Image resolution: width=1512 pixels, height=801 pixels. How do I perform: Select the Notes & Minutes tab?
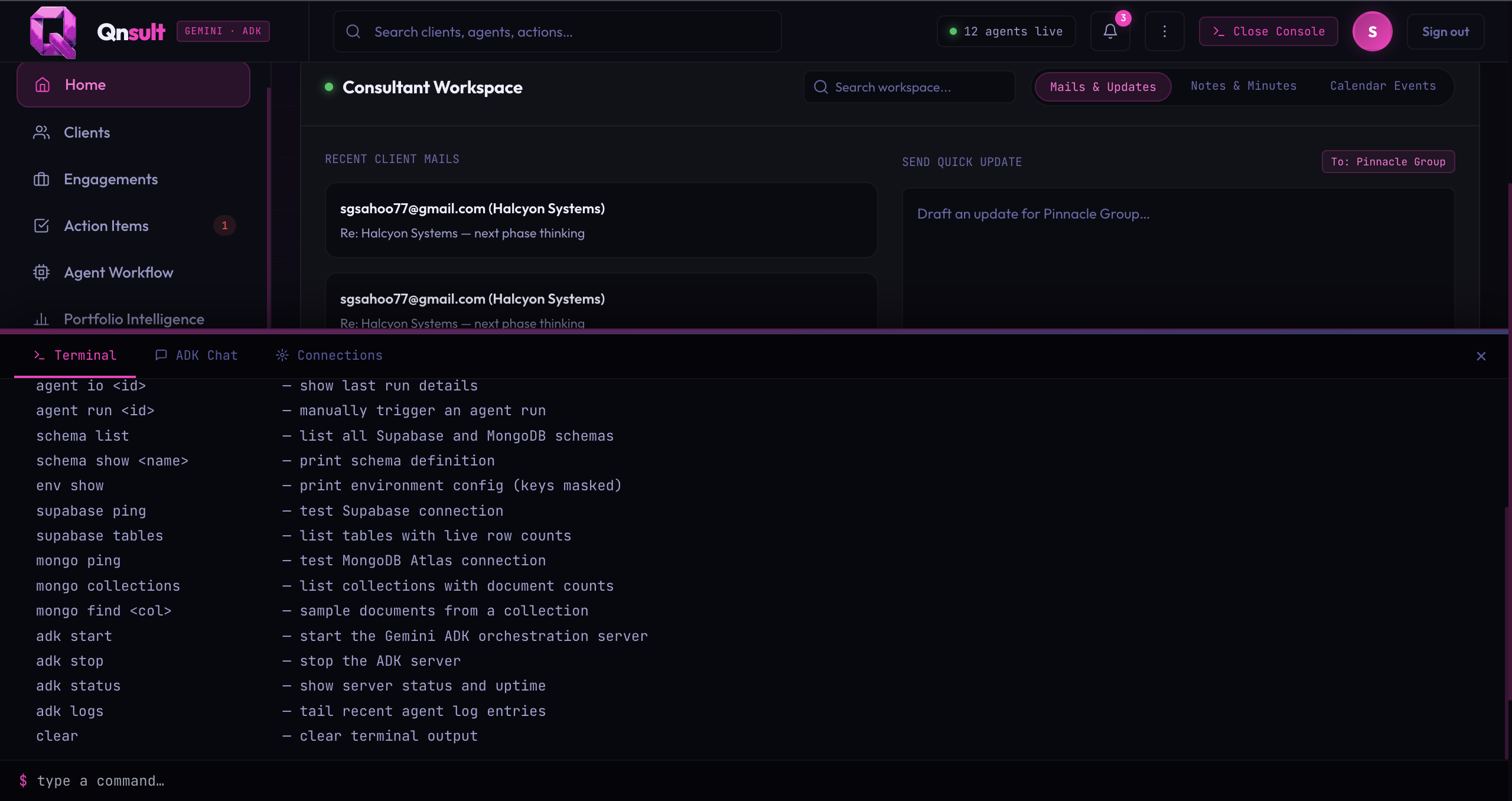coord(1243,86)
